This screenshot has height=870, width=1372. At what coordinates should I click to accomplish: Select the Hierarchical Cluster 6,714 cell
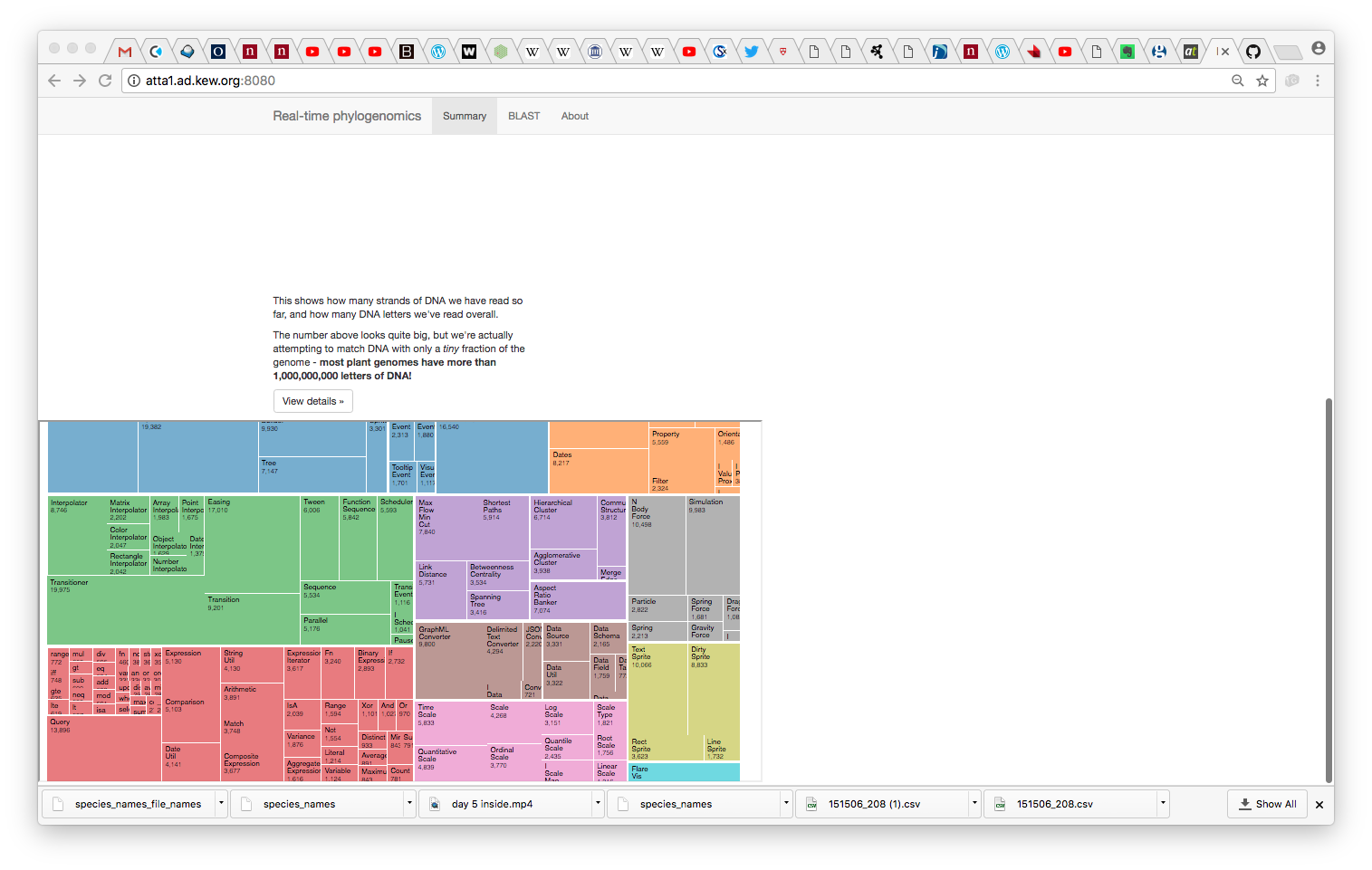(x=563, y=522)
